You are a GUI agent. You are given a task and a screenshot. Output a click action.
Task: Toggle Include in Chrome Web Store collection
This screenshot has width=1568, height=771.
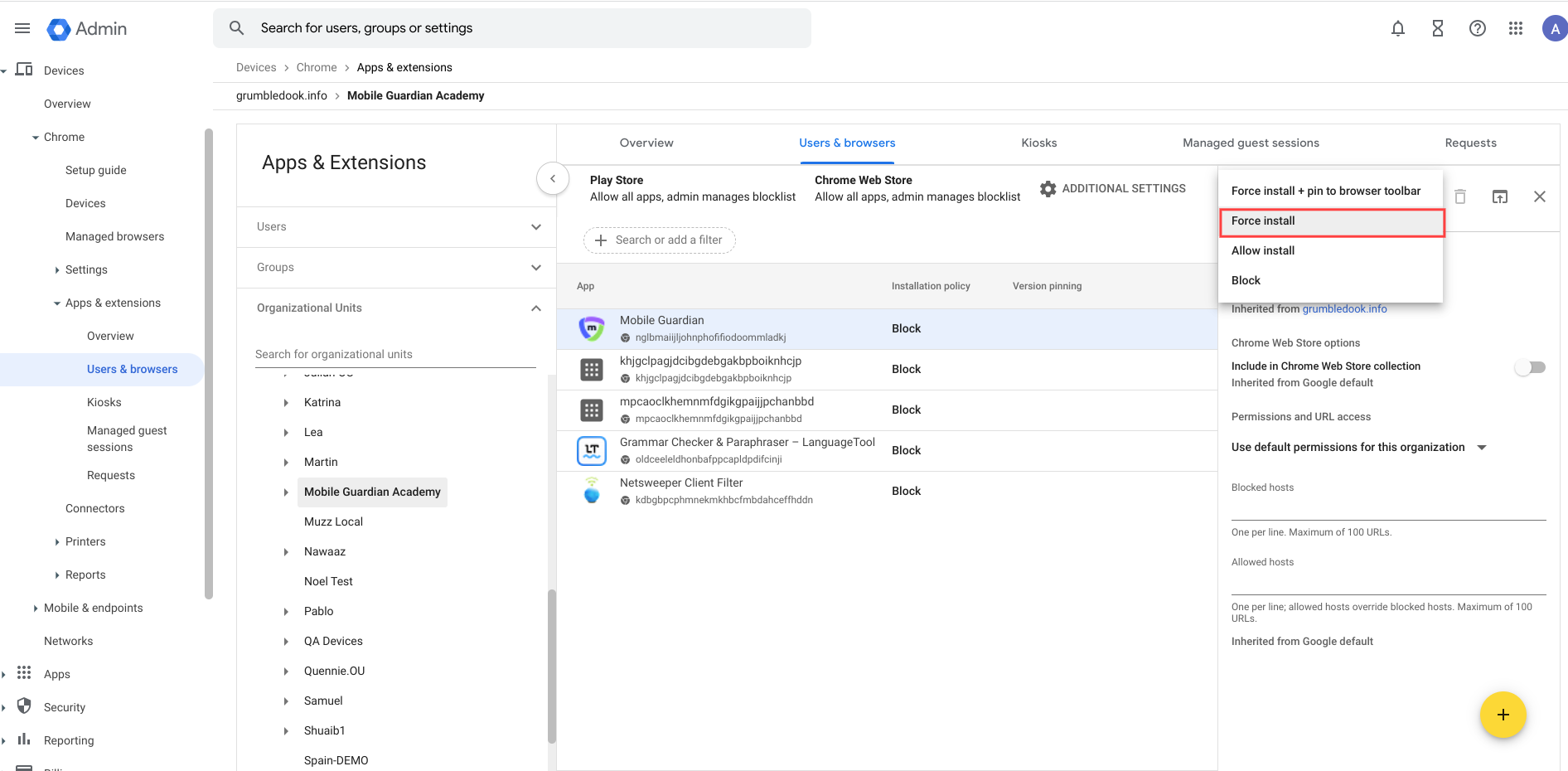point(1531,367)
